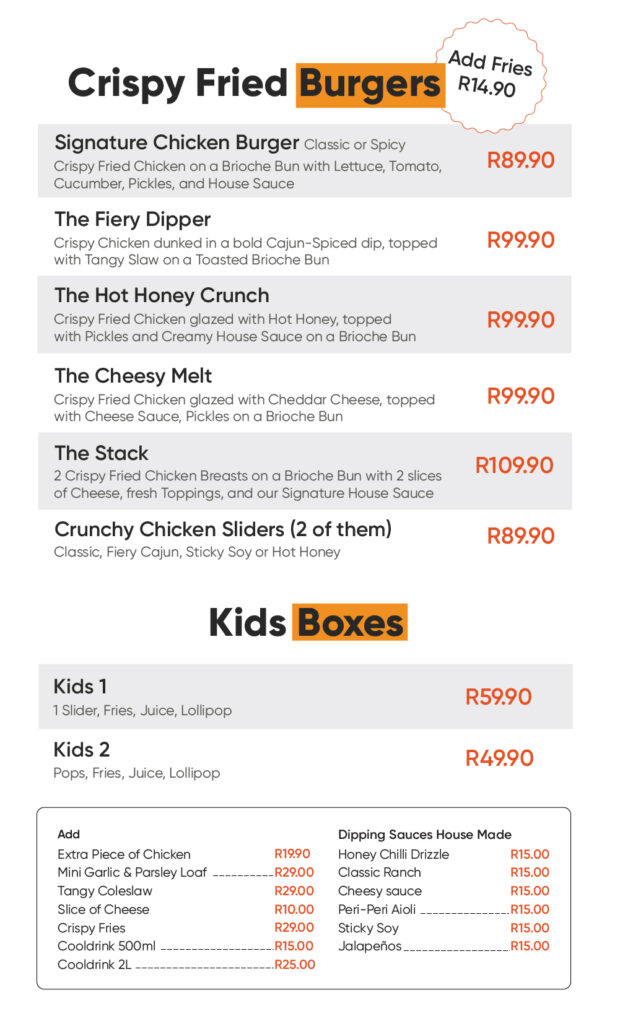620x1024 pixels.
Task: Click the Crispy Fried Burgers heading
Action: [255, 83]
